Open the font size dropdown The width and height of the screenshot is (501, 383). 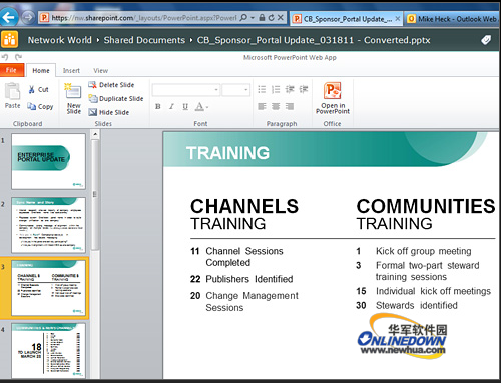coord(235,90)
